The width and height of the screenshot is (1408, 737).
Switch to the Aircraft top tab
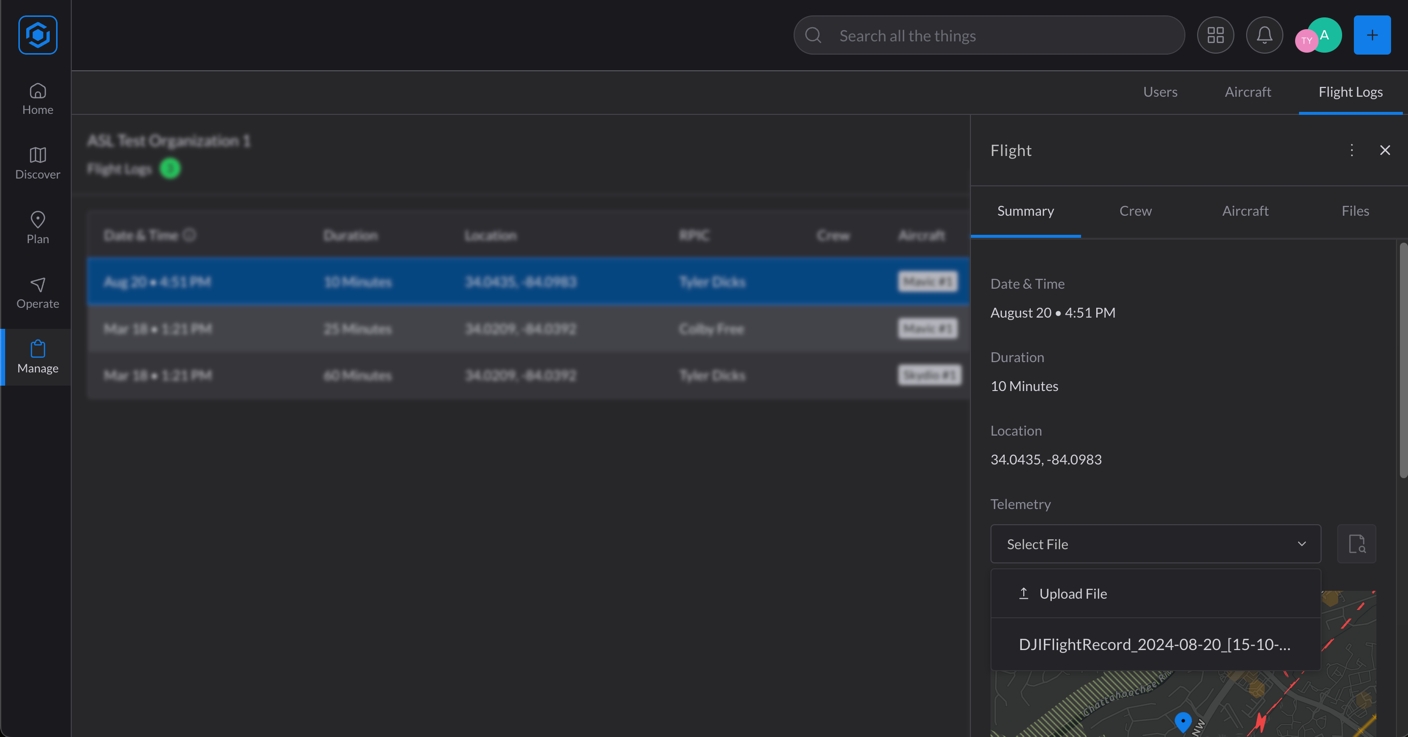(x=1247, y=92)
